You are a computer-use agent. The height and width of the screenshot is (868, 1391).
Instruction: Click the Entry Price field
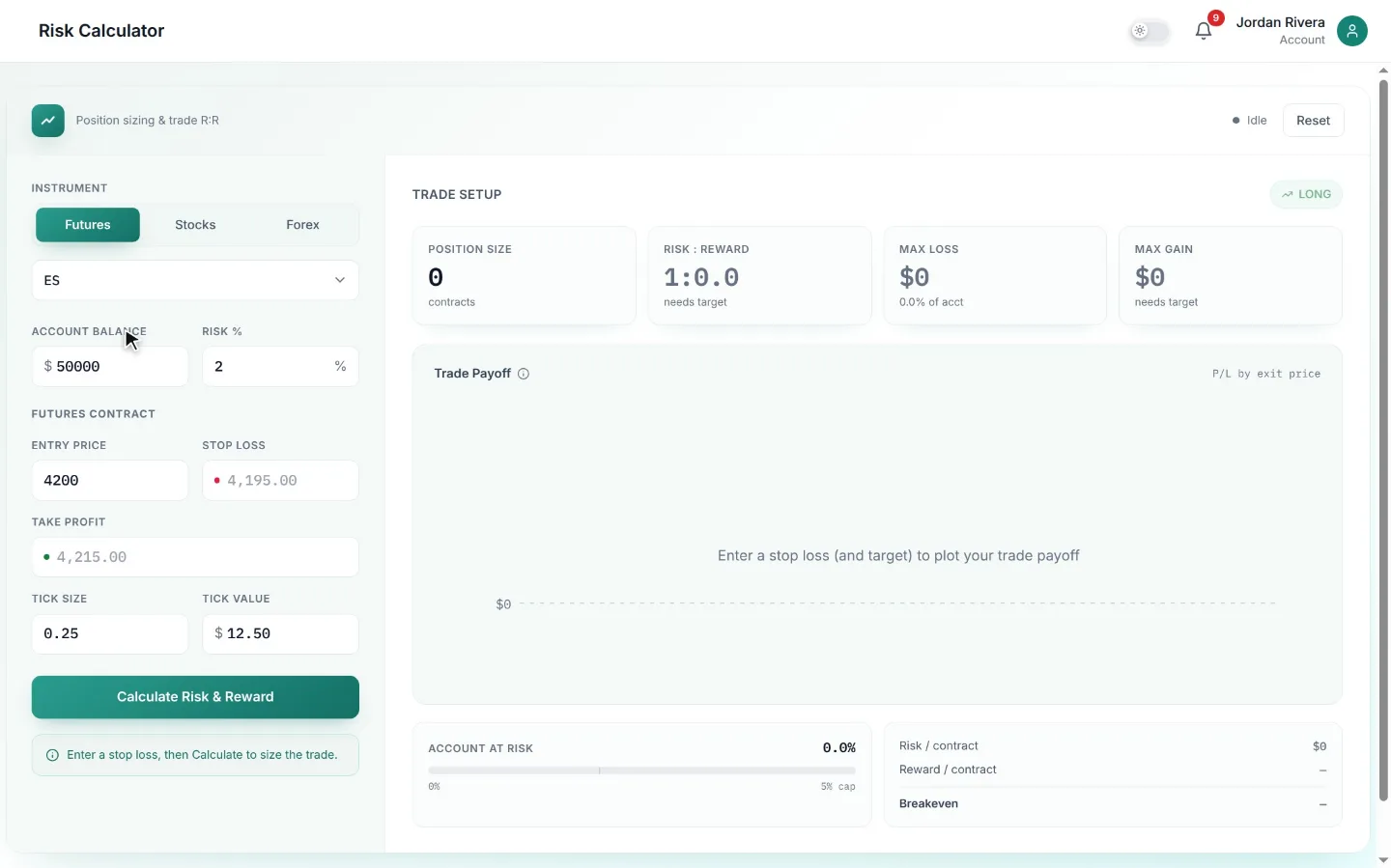(110, 481)
